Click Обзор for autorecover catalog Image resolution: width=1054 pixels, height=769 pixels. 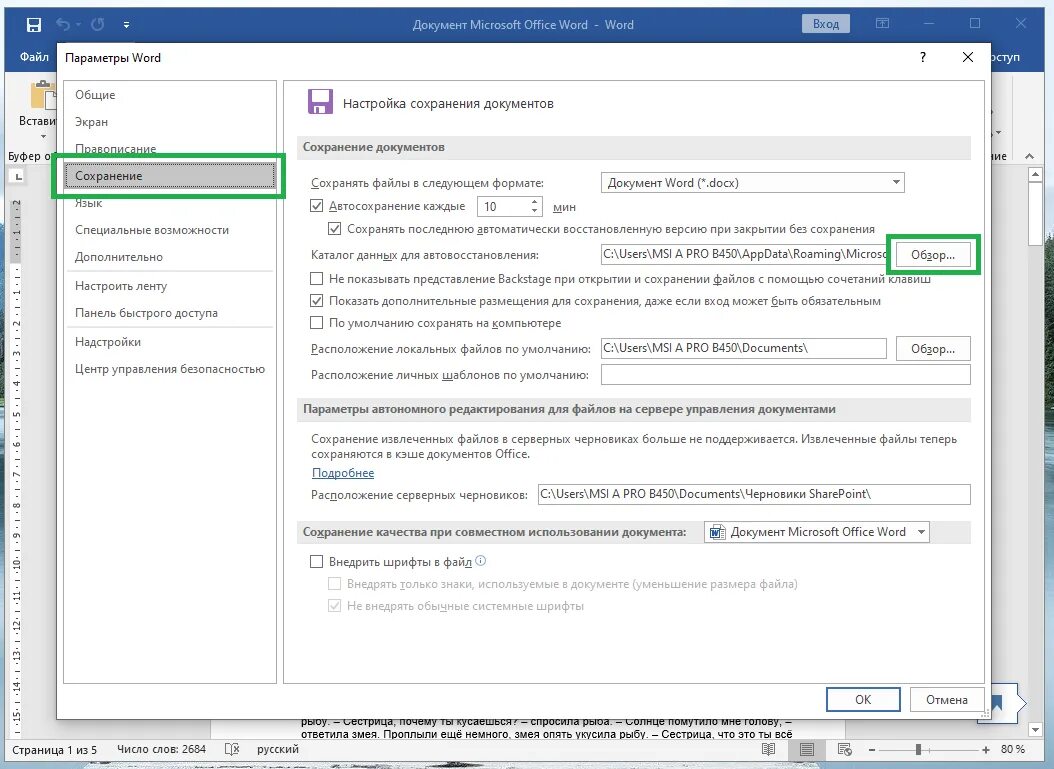point(932,255)
